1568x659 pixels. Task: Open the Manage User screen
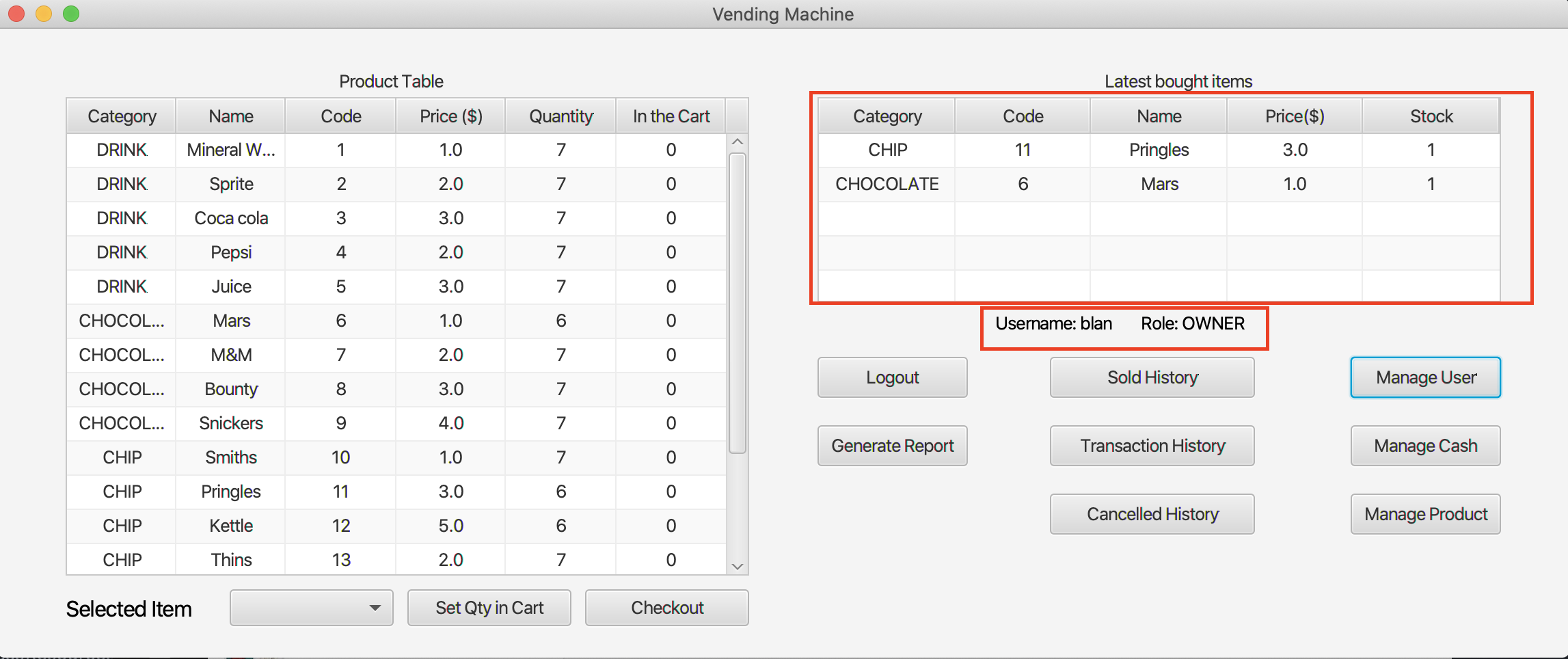(1426, 377)
